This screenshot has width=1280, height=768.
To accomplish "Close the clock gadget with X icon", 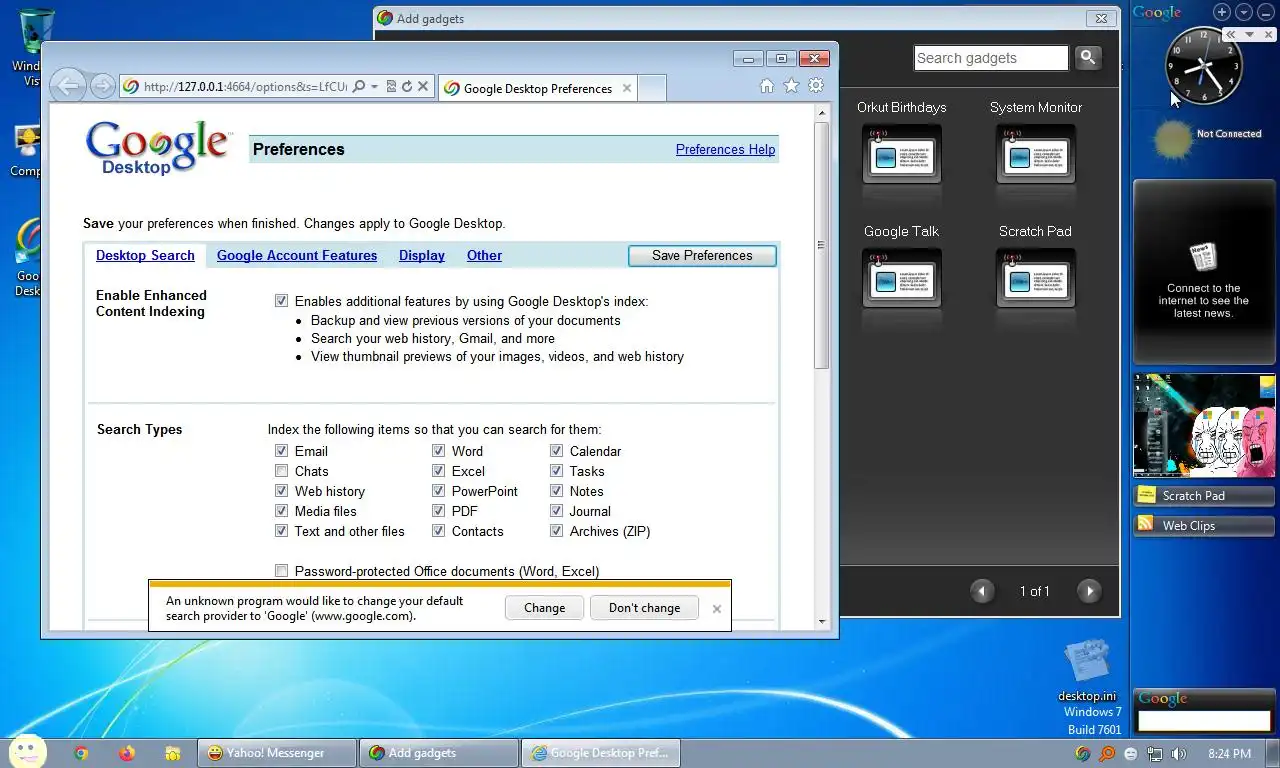I will point(1266,34).
